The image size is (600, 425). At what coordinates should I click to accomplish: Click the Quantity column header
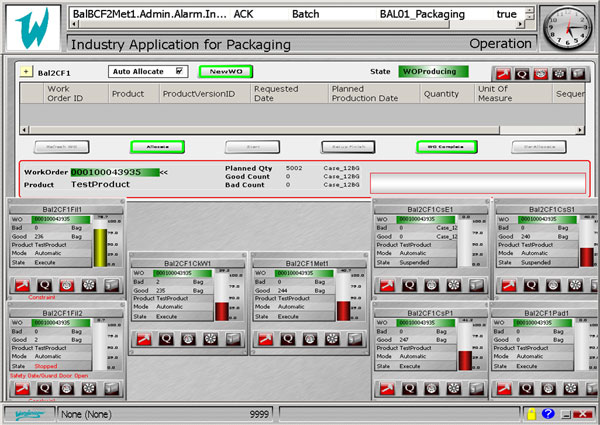point(441,93)
